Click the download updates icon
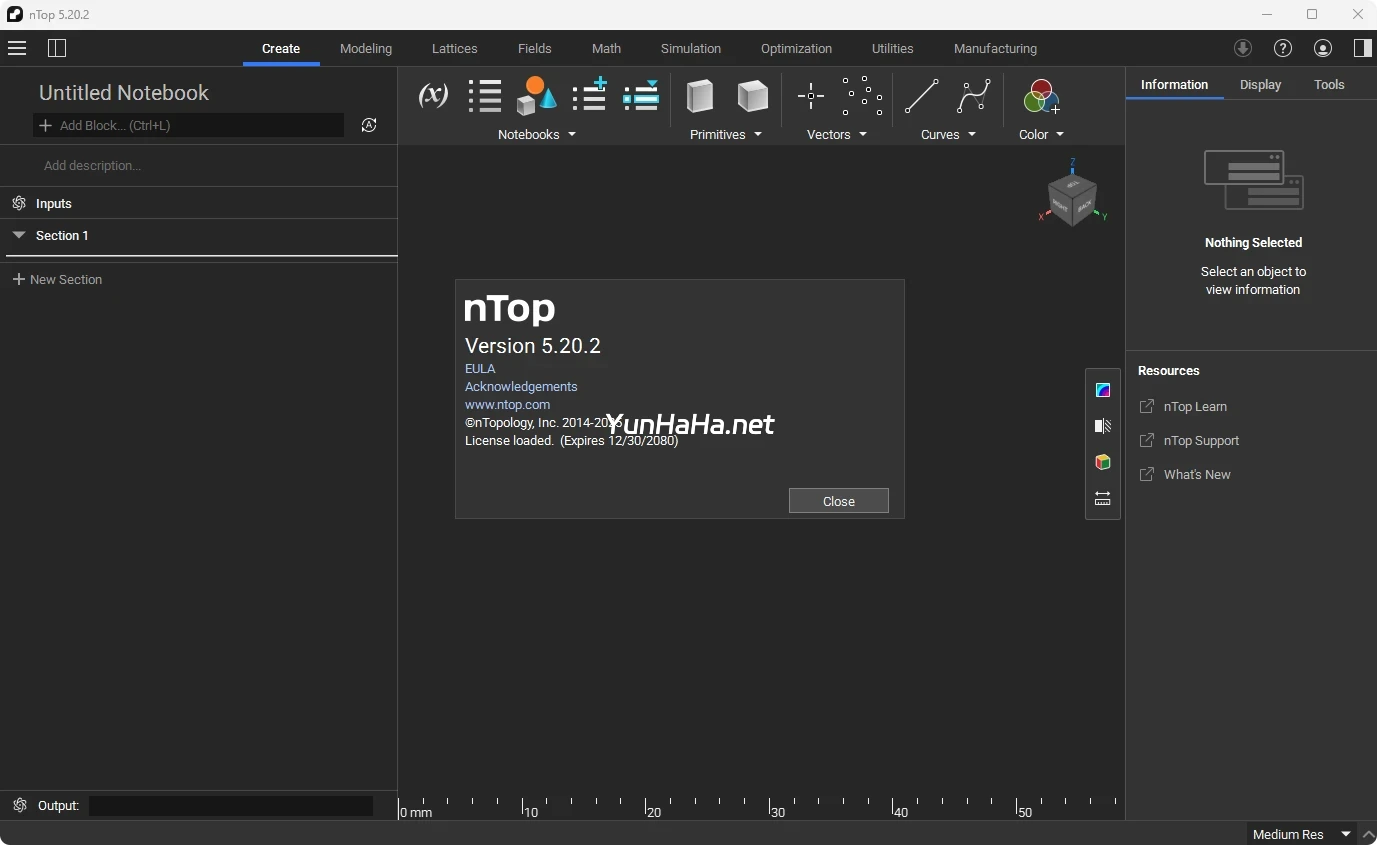The image size is (1377, 845). tap(1243, 48)
